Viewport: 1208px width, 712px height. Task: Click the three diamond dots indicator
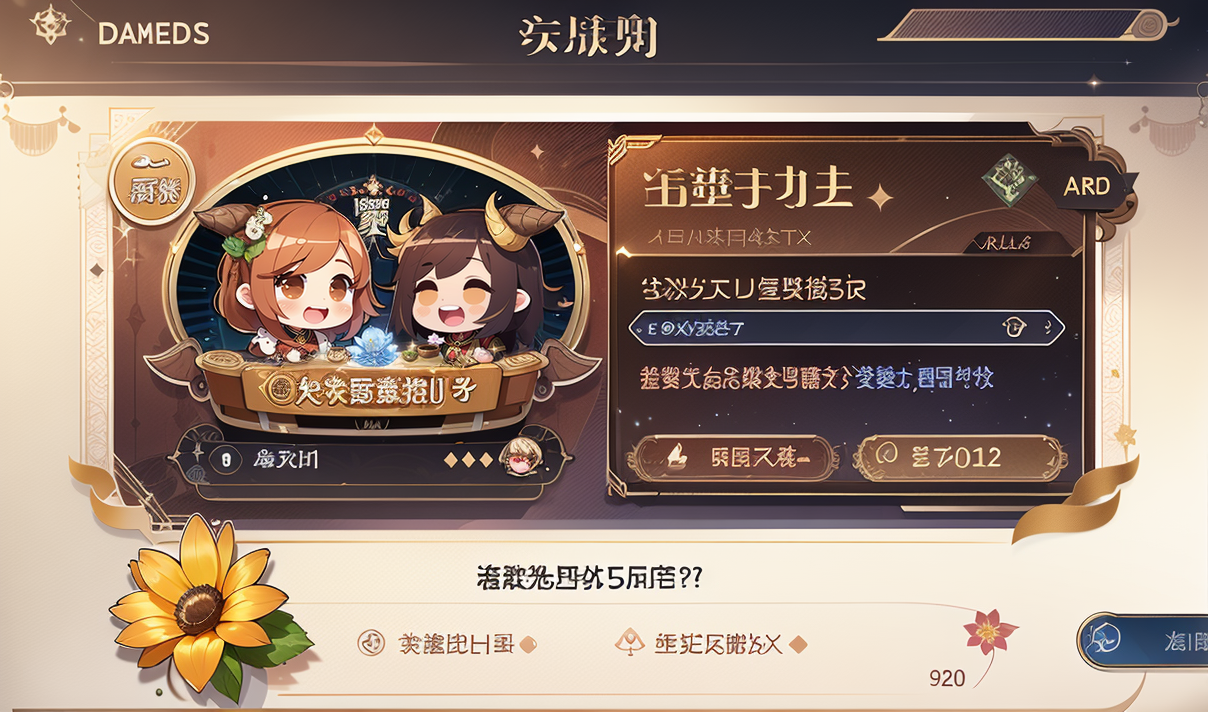point(468,460)
